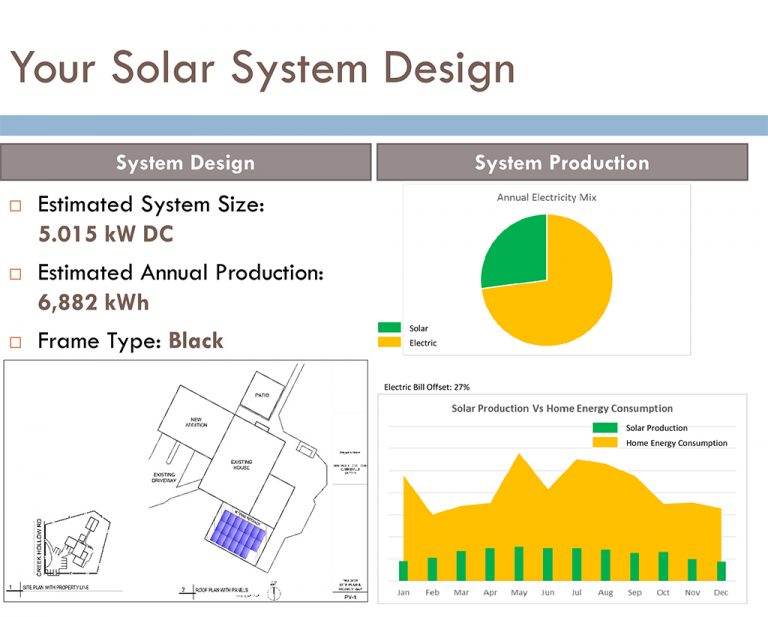768x617 pixels.
Task: Click green Solar Production legend marker in bar chart
Action: click(606, 428)
